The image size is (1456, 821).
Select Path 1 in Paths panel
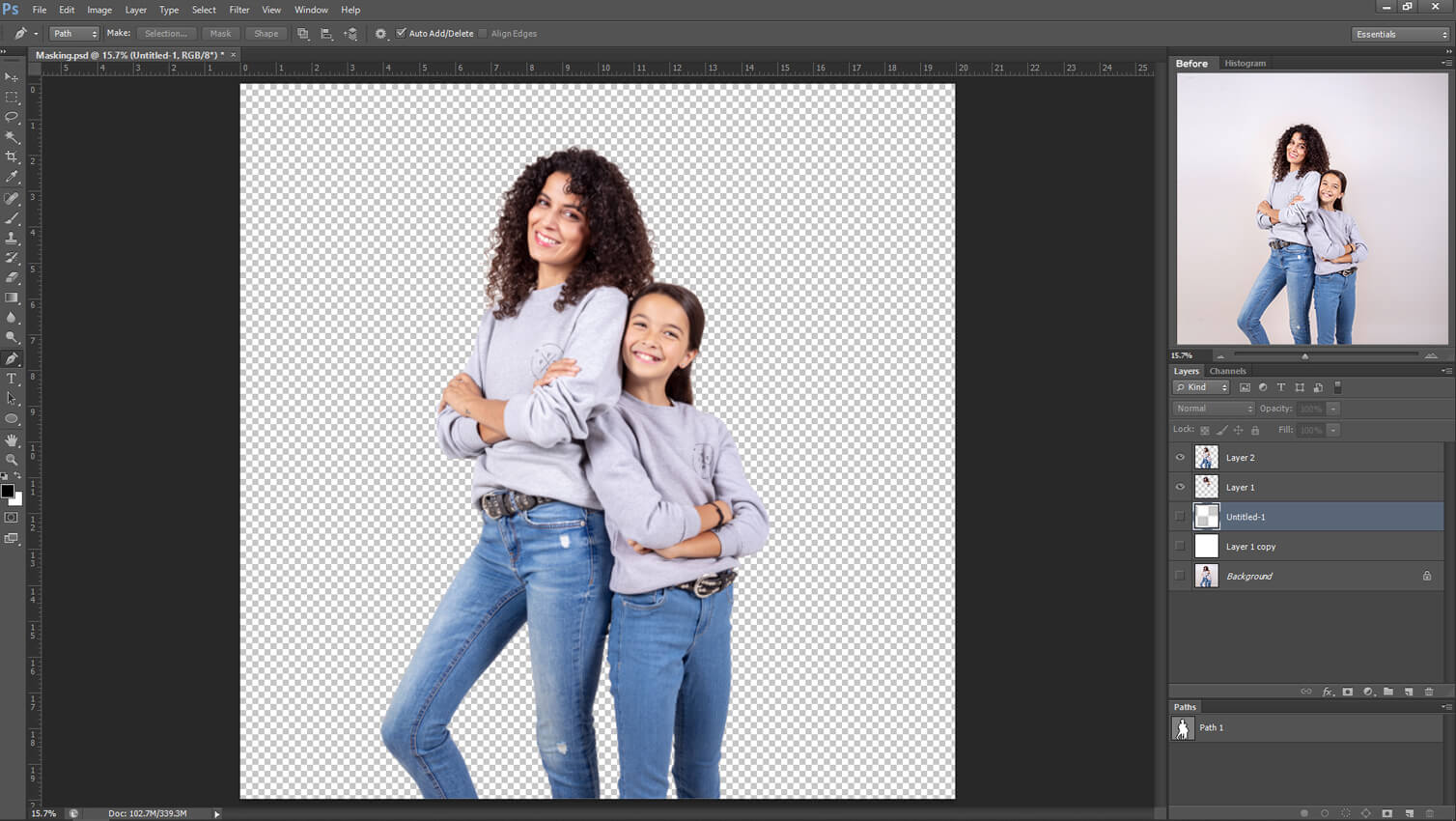pyautogui.click(x=1306, y=728)
